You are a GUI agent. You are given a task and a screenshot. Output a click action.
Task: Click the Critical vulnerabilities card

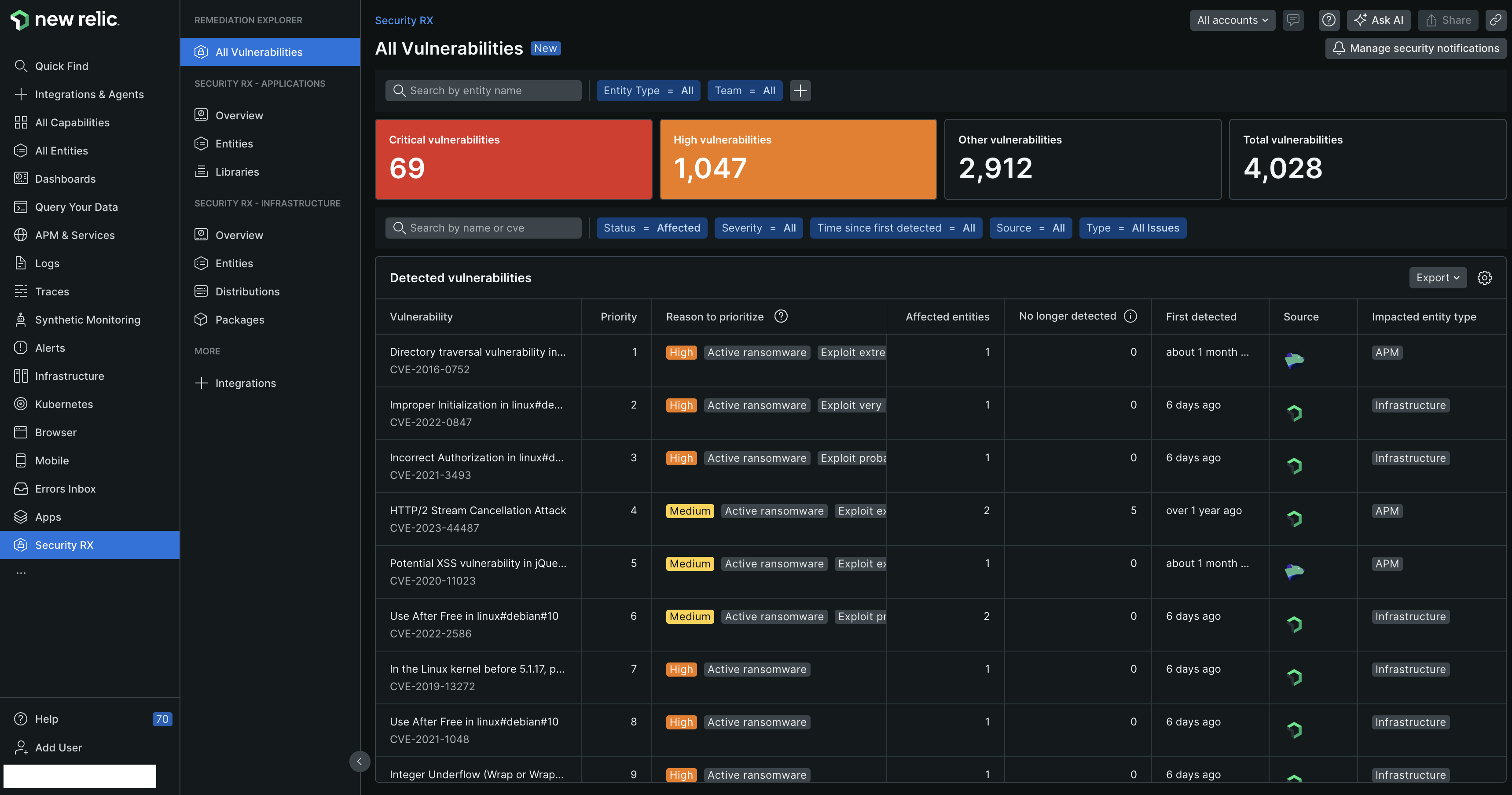(514, 159)
